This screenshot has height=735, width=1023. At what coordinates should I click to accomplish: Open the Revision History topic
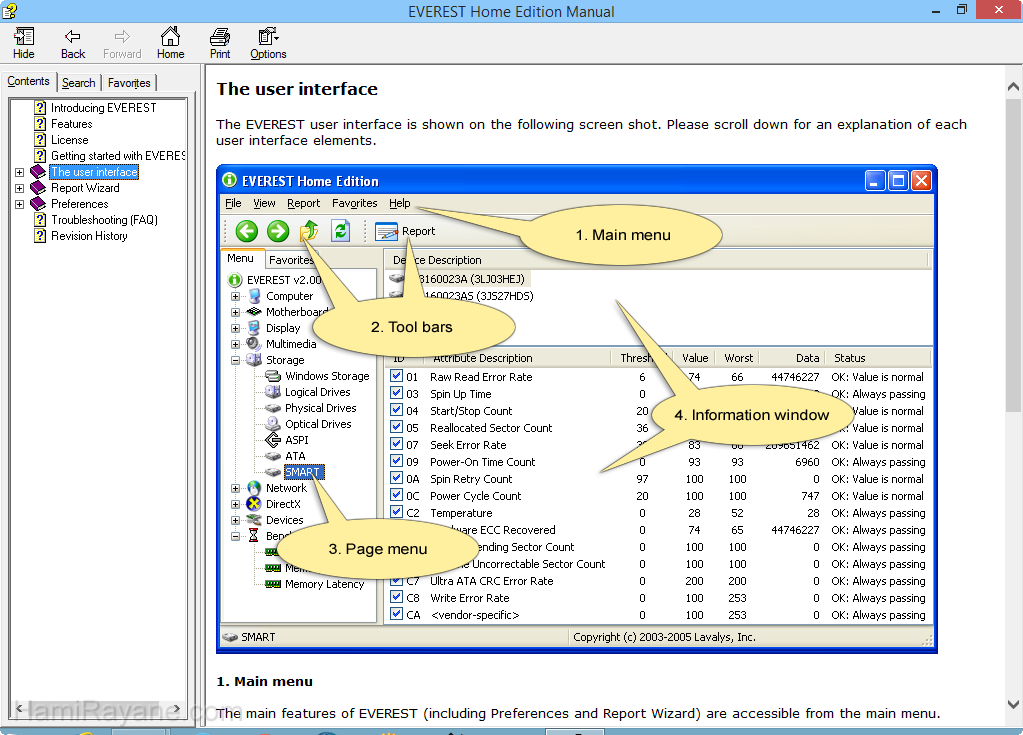(x=89, y=236)
